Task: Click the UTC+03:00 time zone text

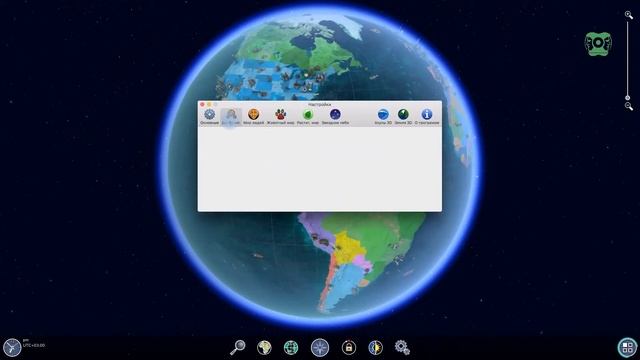Action: click(x=34, y=345)
